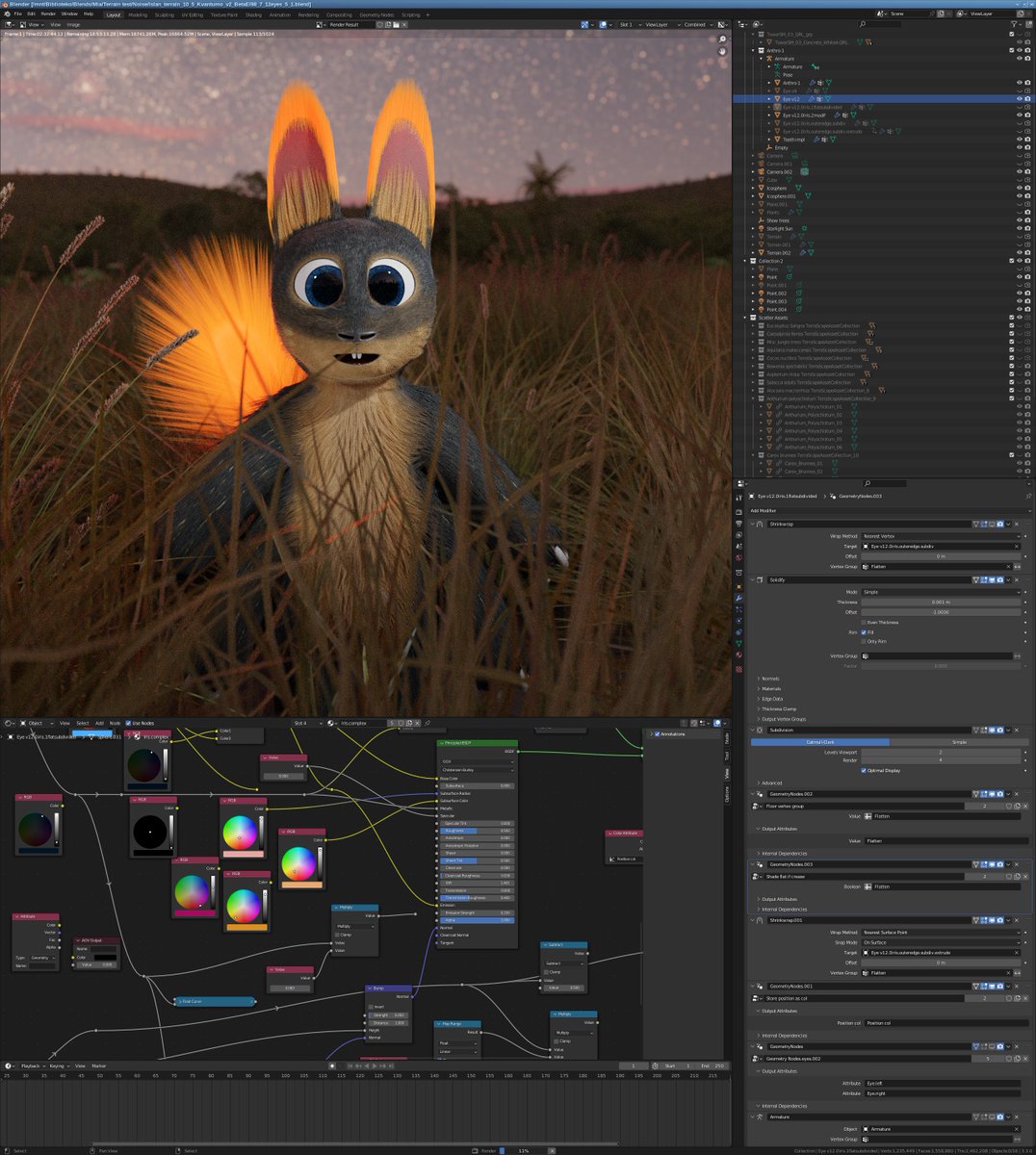The height and width of the screenshot is (1155, 1036).
Task: Toggle the Use Nodes checkbox
Action: [x=128, y=723]
